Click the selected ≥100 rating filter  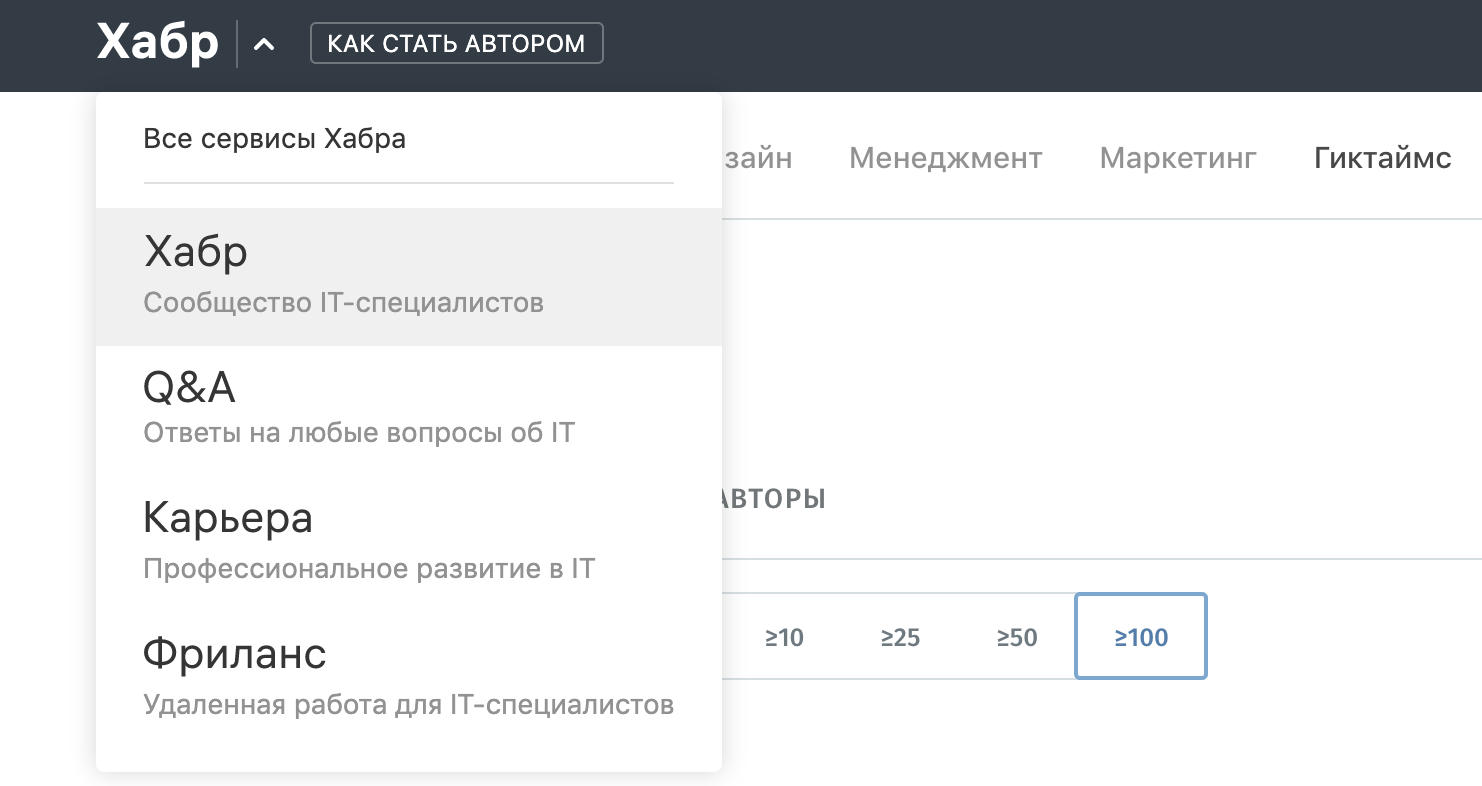point(1141,637)
